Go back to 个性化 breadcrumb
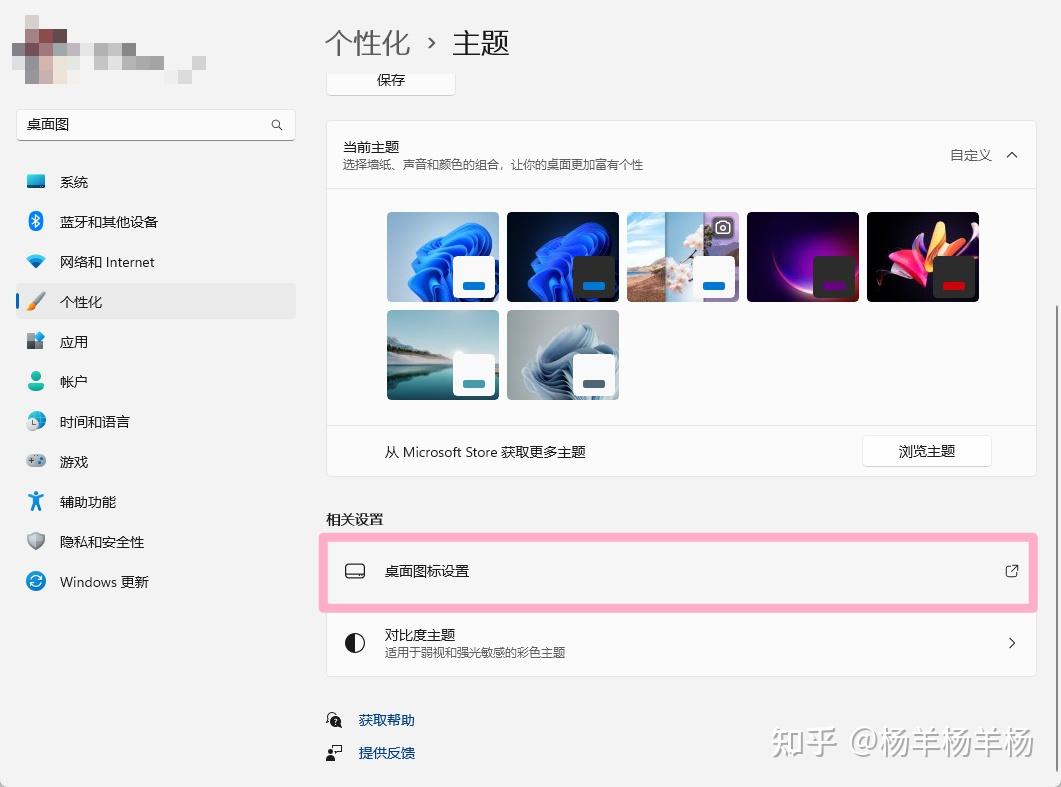 coord(367,43)
